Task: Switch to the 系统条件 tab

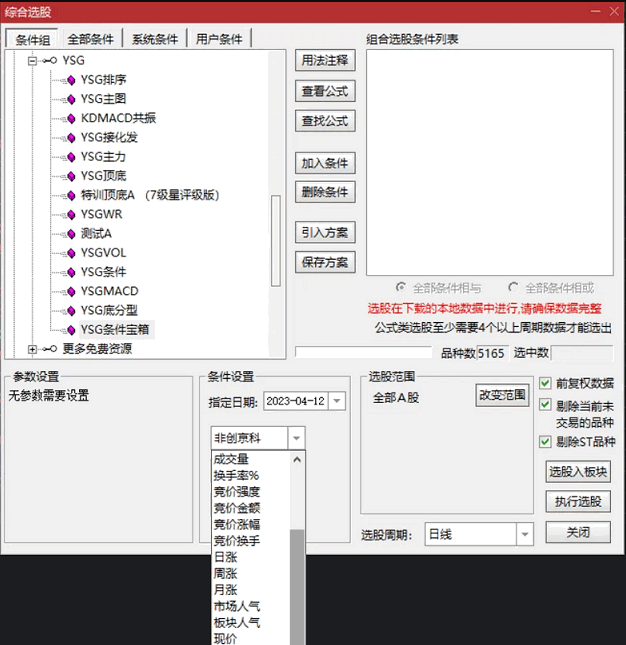Action: point(155,39)
